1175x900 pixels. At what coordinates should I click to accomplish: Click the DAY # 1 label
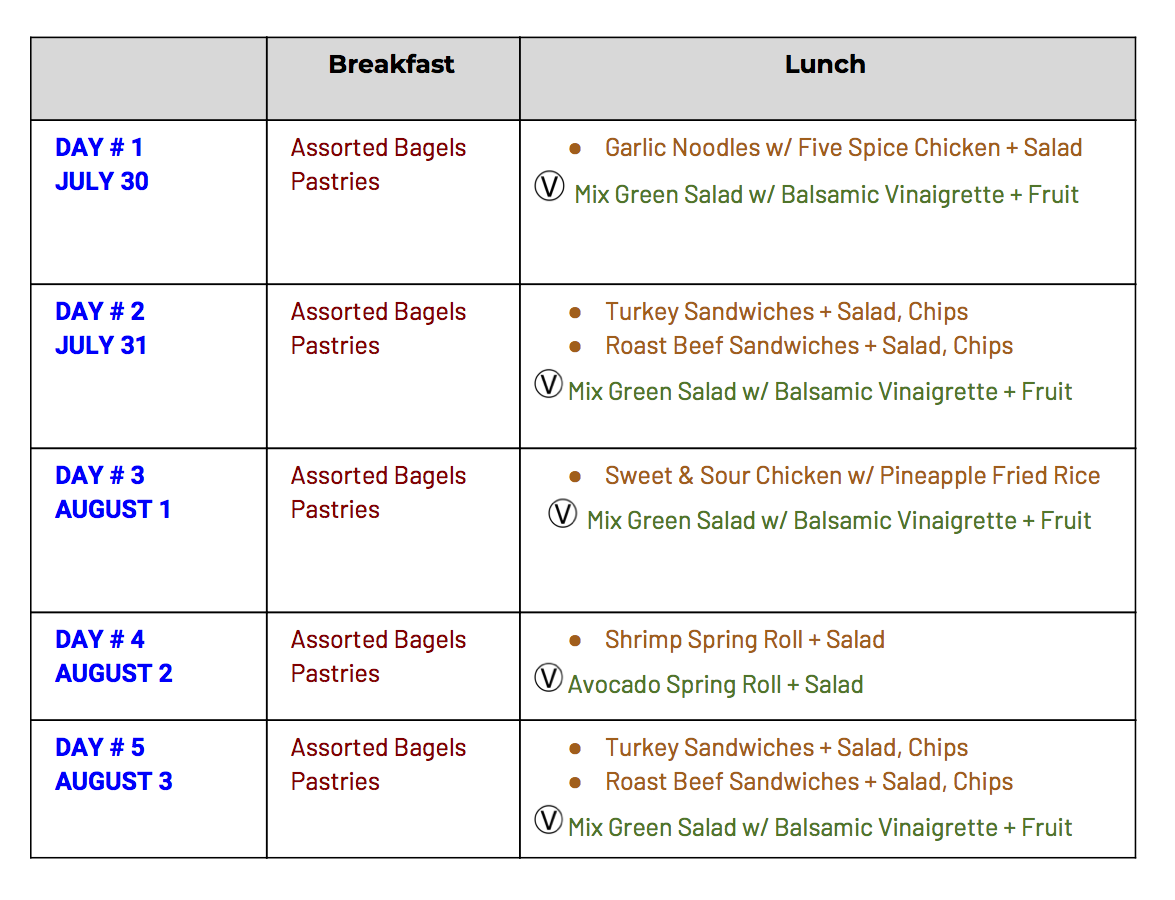[x=99, y=148]
